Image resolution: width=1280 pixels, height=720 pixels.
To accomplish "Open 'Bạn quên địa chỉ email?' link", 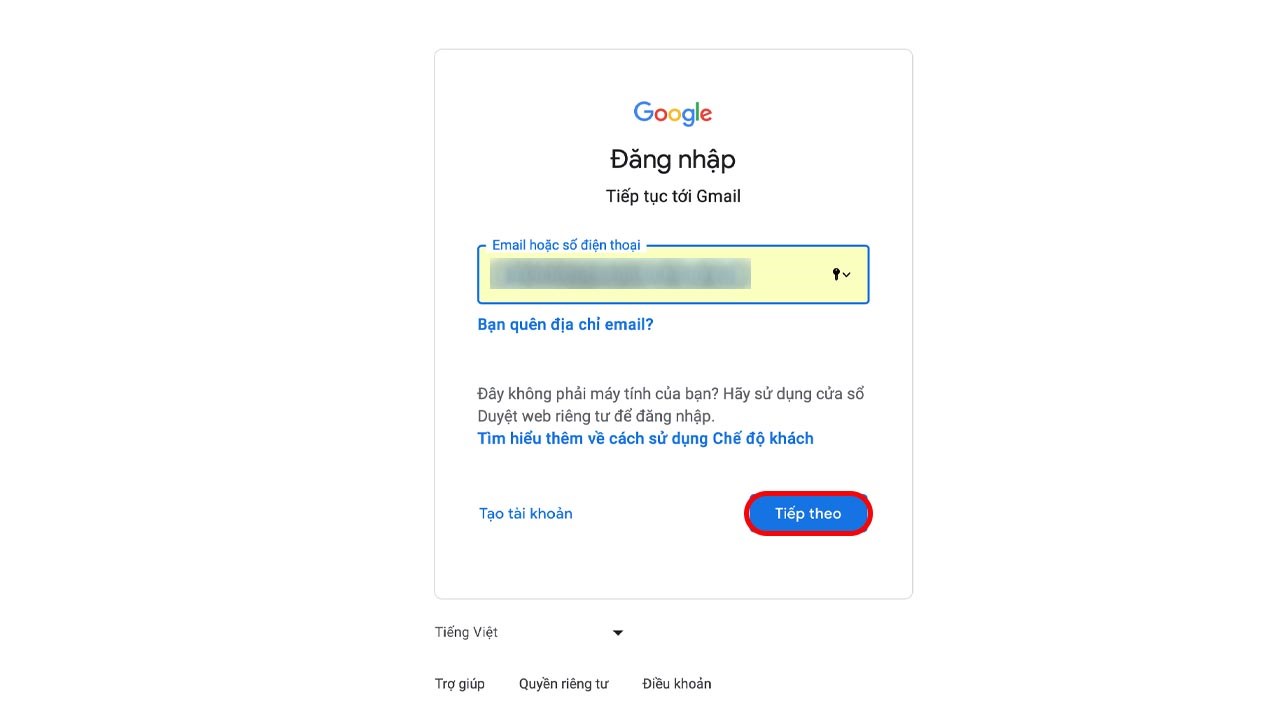I will (x=565, y=324).
